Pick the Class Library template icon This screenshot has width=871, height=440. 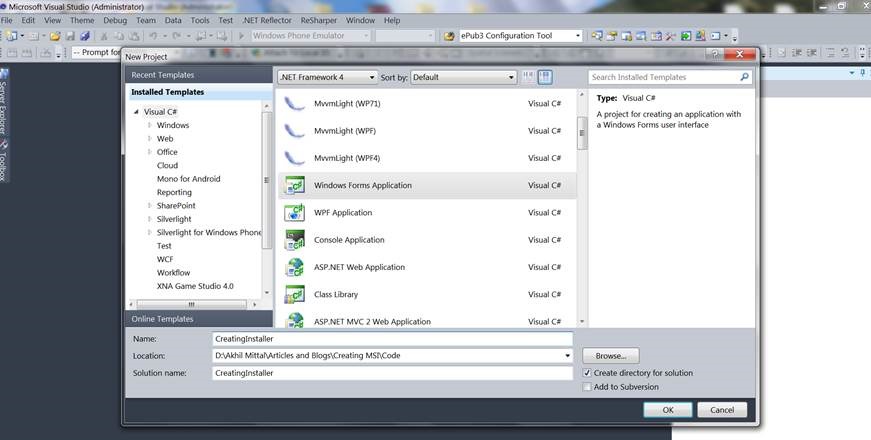click(x=295, y=295)
